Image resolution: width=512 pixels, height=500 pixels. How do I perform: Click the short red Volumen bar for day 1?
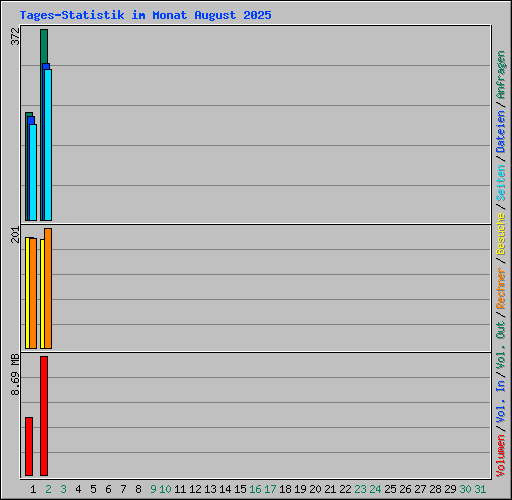(29, 446)
